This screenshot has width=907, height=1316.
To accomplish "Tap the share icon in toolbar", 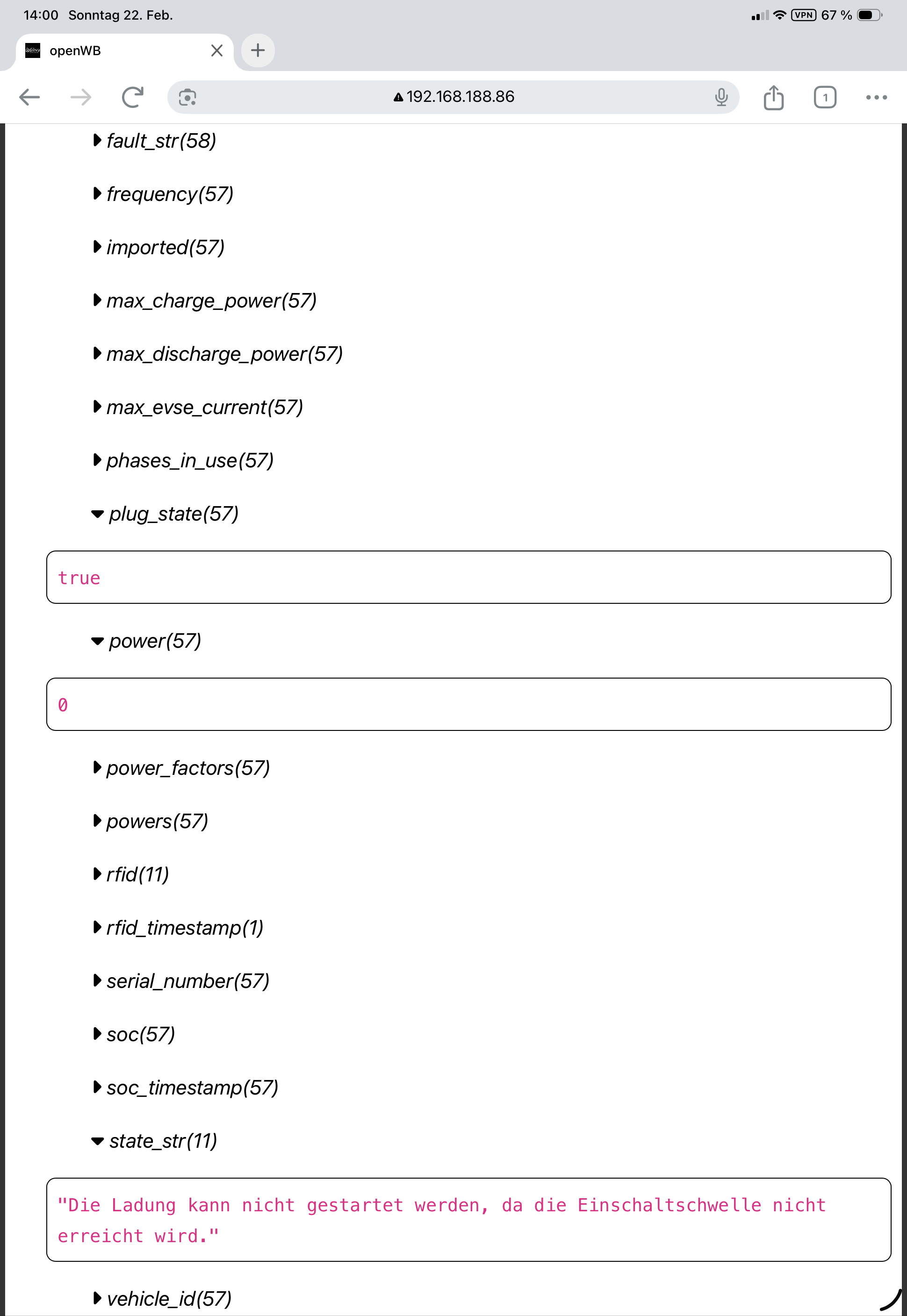I will [x=773, y=97].
